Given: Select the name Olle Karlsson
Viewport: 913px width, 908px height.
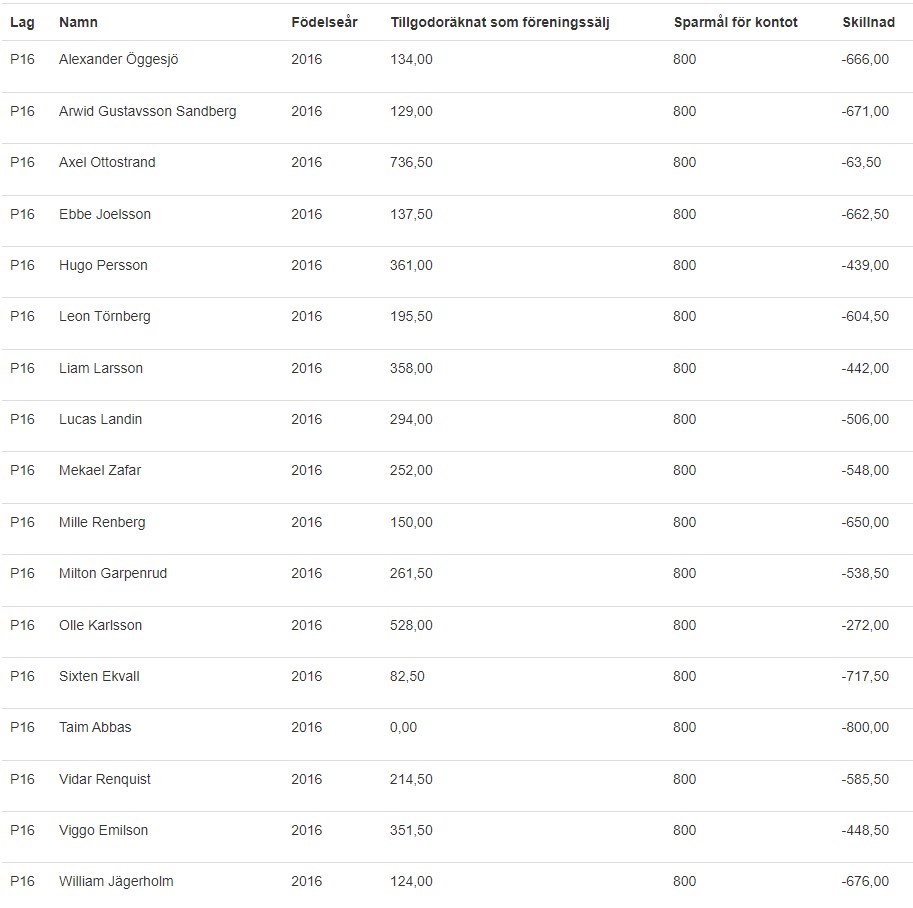Looking at the screenshot, I should (100, 625).
